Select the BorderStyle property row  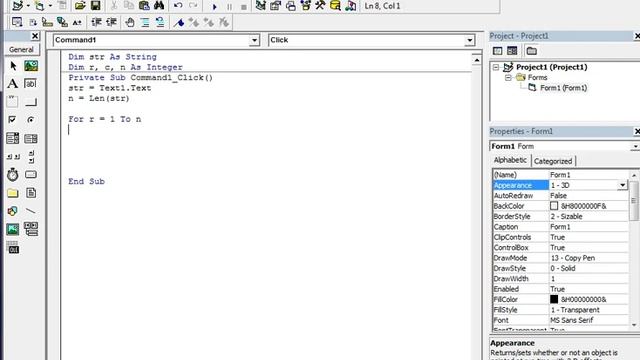coord(560,216)
